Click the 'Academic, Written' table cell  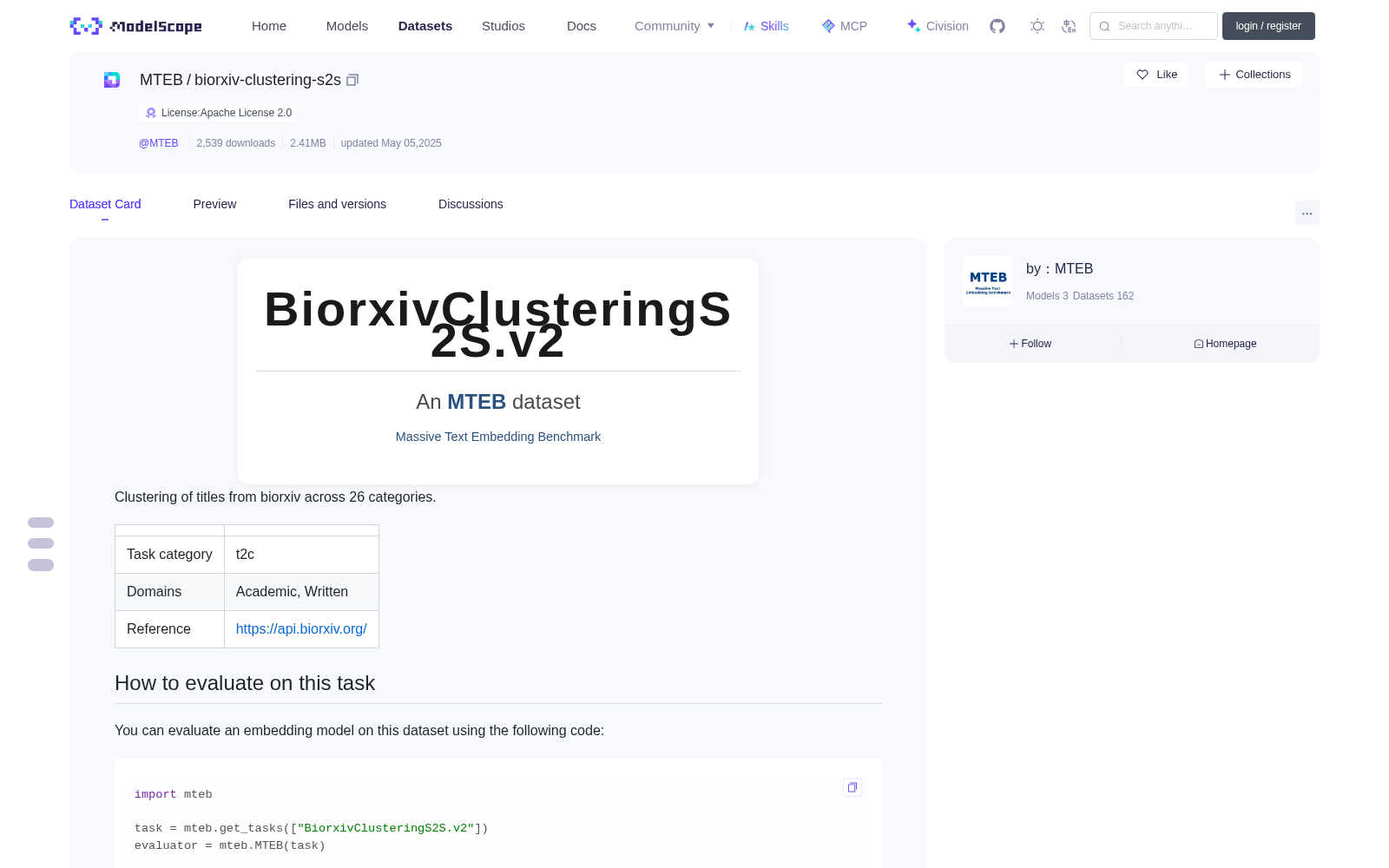[x=301, y=592]
